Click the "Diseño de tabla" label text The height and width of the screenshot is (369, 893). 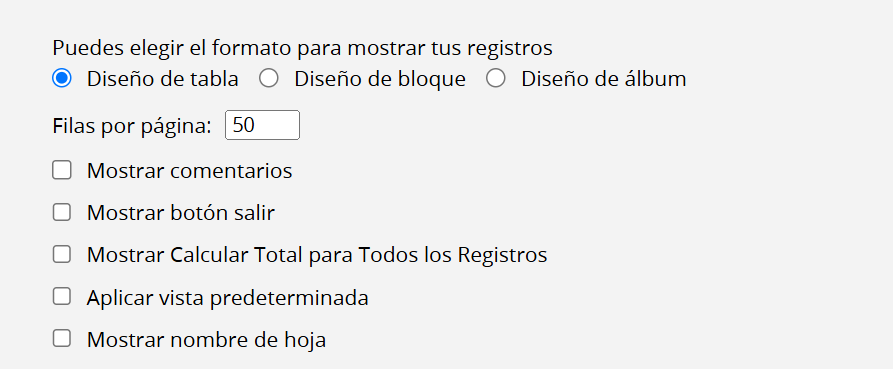(x=162, y=79)
